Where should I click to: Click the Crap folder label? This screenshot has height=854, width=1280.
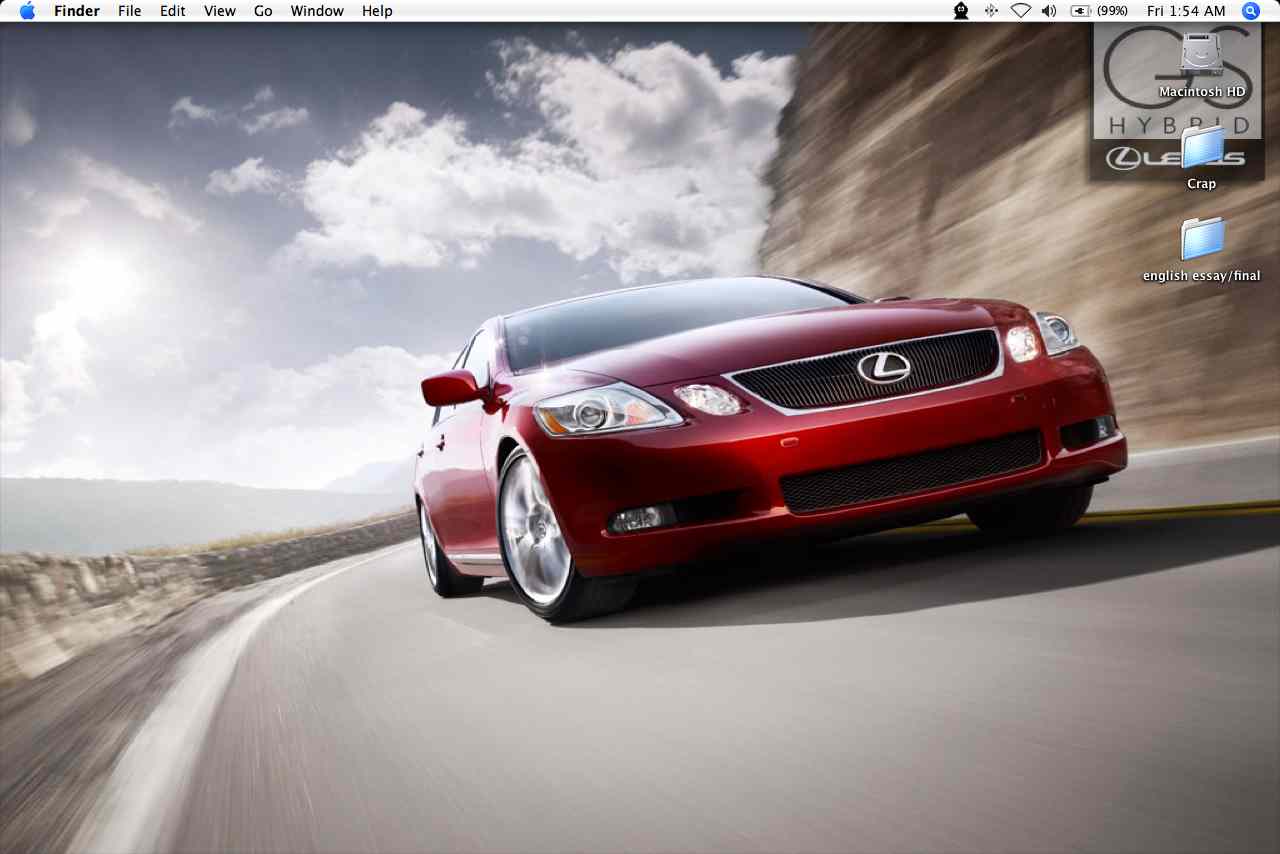[x=1202, y=184]
